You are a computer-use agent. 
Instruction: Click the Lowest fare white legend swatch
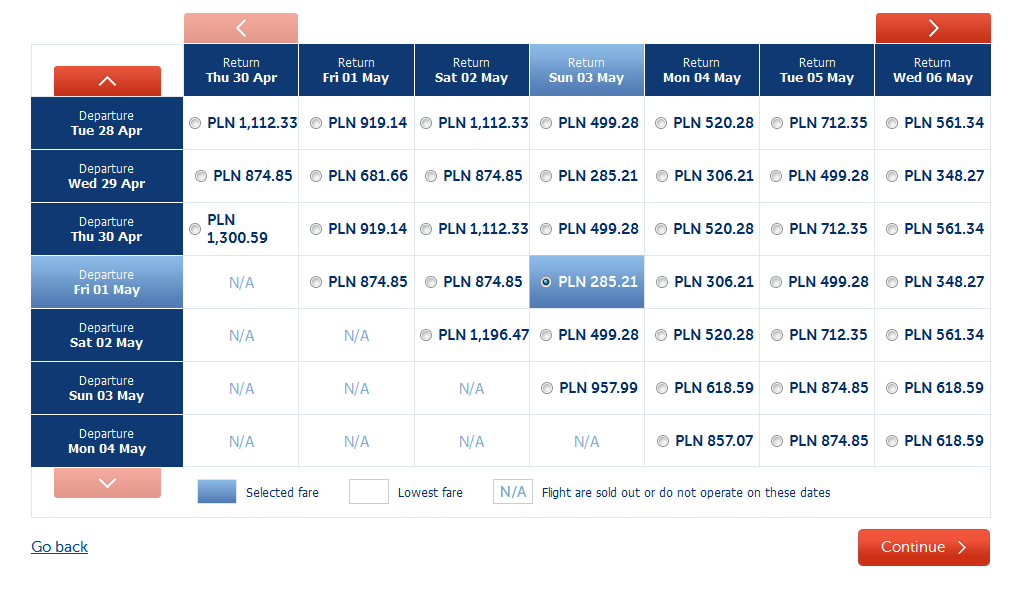(369, 491)
